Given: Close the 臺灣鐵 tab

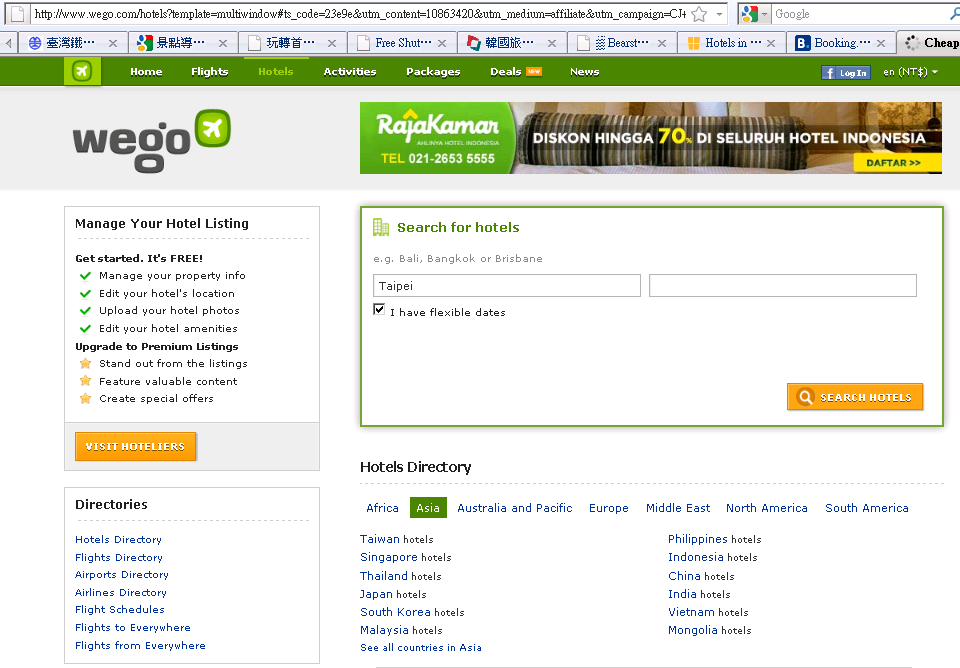Looking at the screenshot, I should [x=113, y=43].
